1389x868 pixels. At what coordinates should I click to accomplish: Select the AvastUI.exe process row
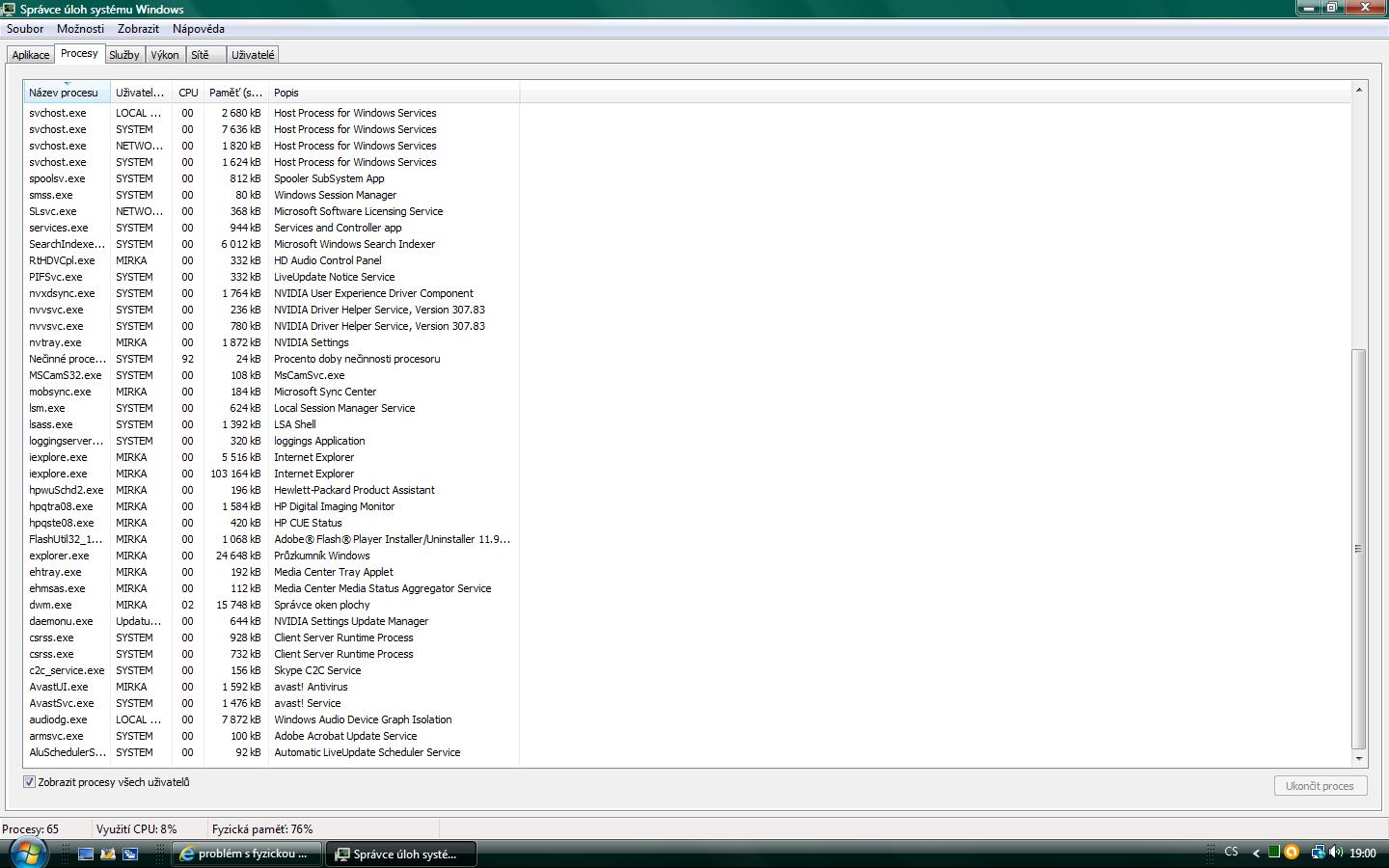click(270, 687)
